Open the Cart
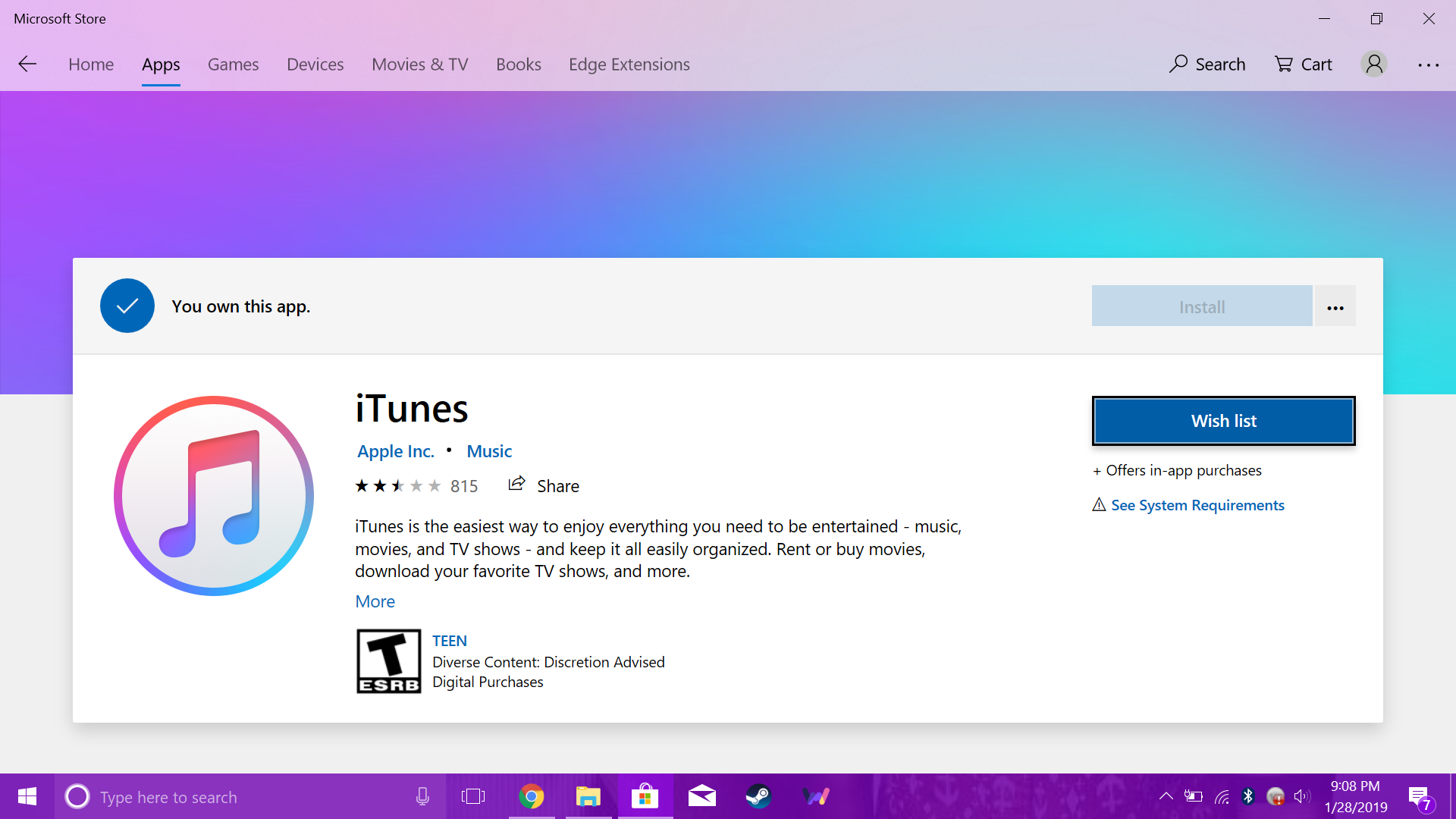 [x=1304, y=64]
